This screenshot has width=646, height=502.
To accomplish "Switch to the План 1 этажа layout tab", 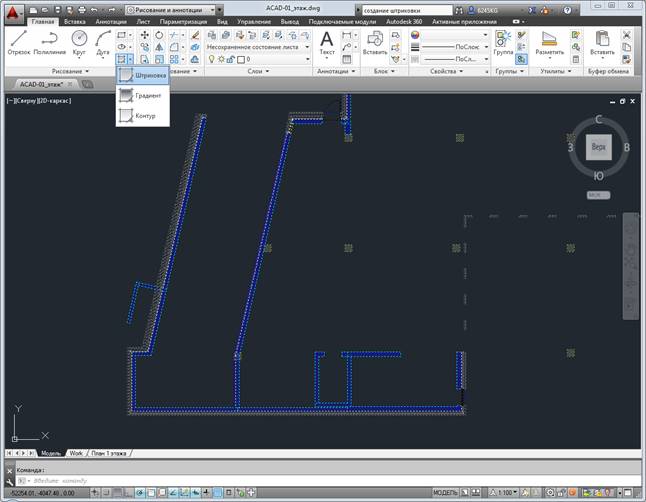I will pyautogui.click(x=109, y=453).
